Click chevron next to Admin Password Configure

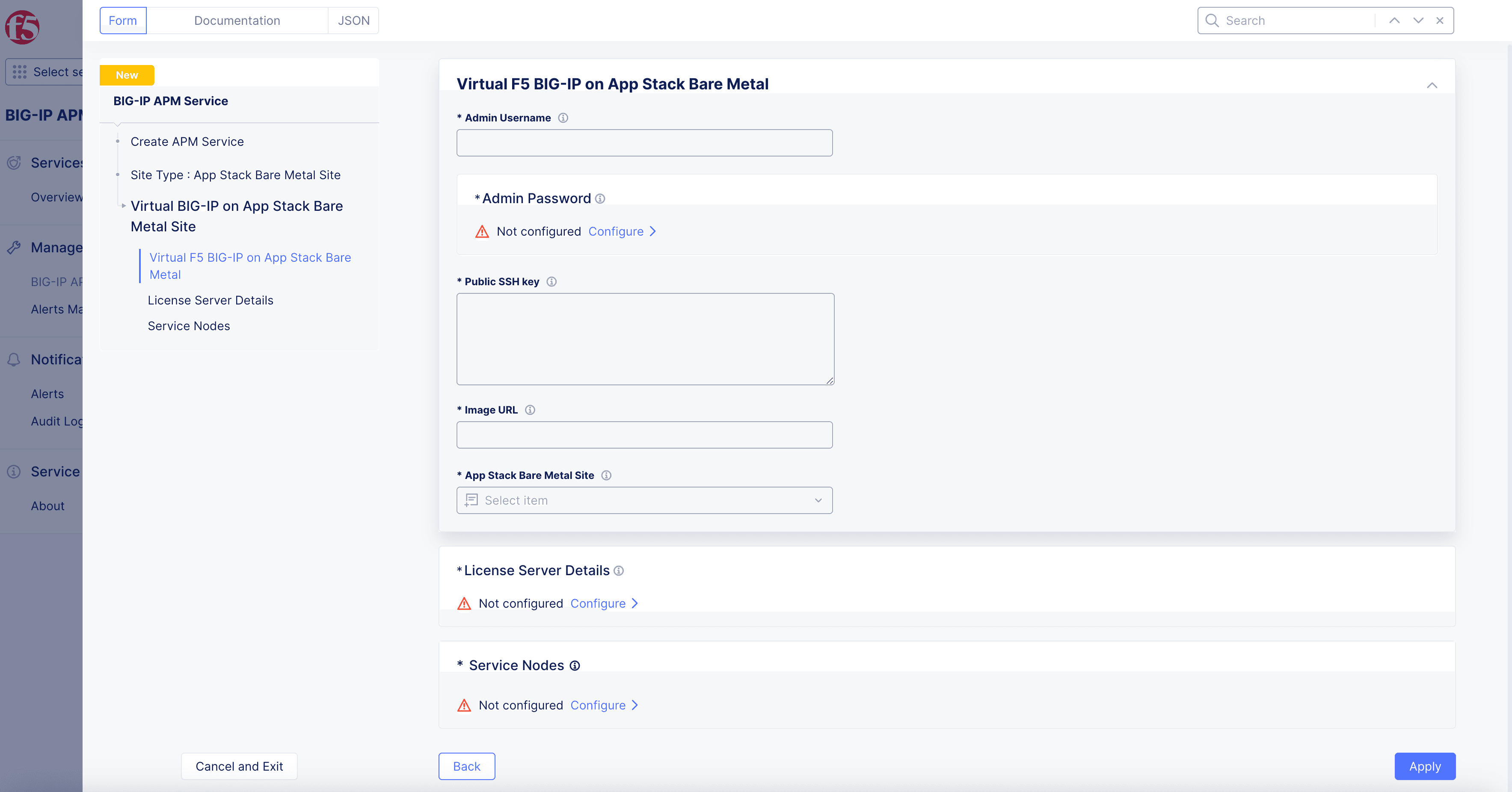point(653,231)
